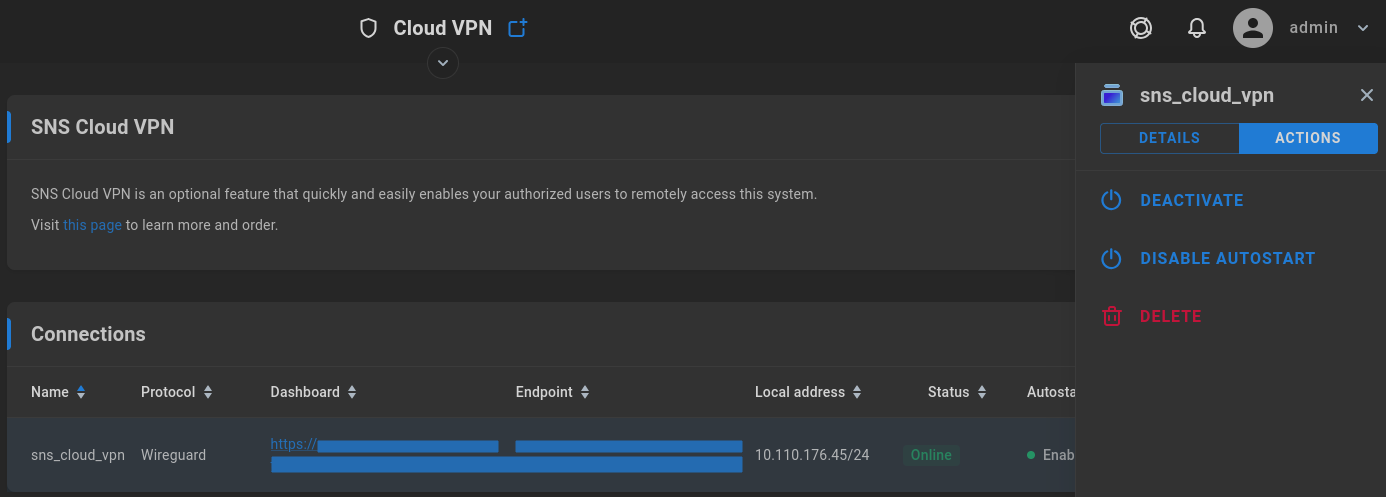
Task: Open the help lifebuoy icon
Action: (x=1141, y=28)
